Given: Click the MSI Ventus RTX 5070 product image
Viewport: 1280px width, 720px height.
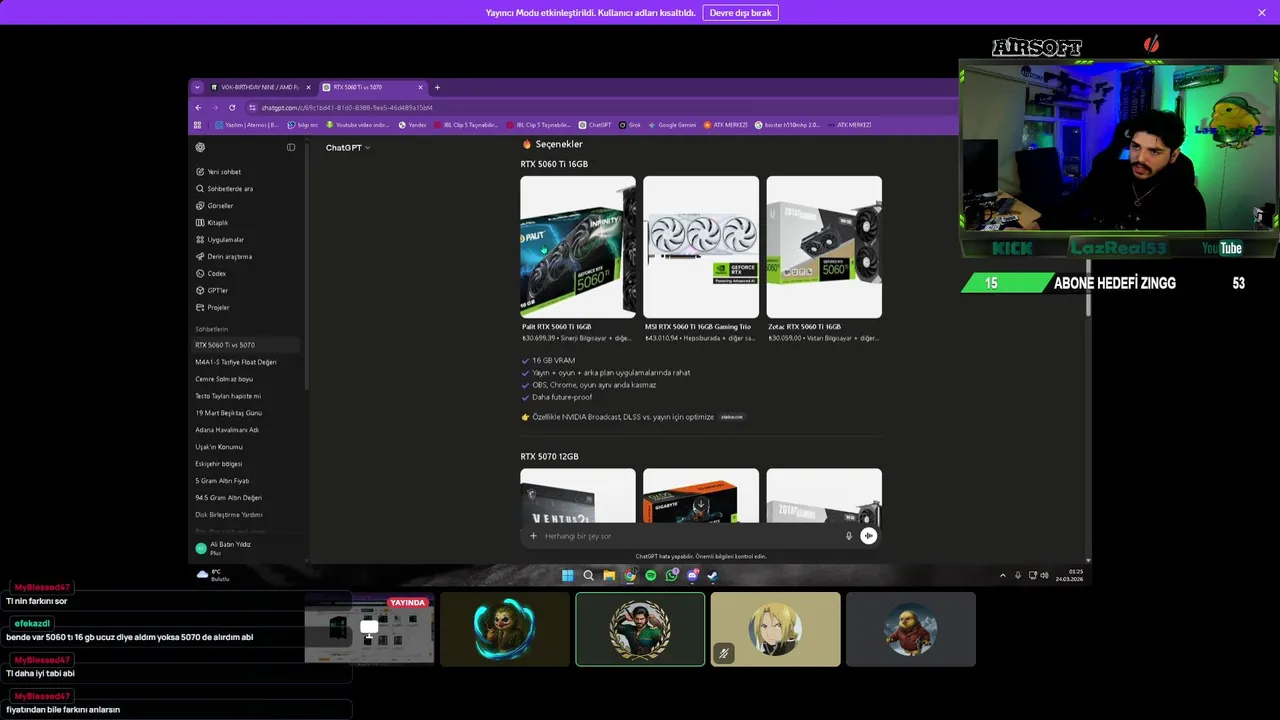Looking at the screenshot, I should (x=578, y=495).
